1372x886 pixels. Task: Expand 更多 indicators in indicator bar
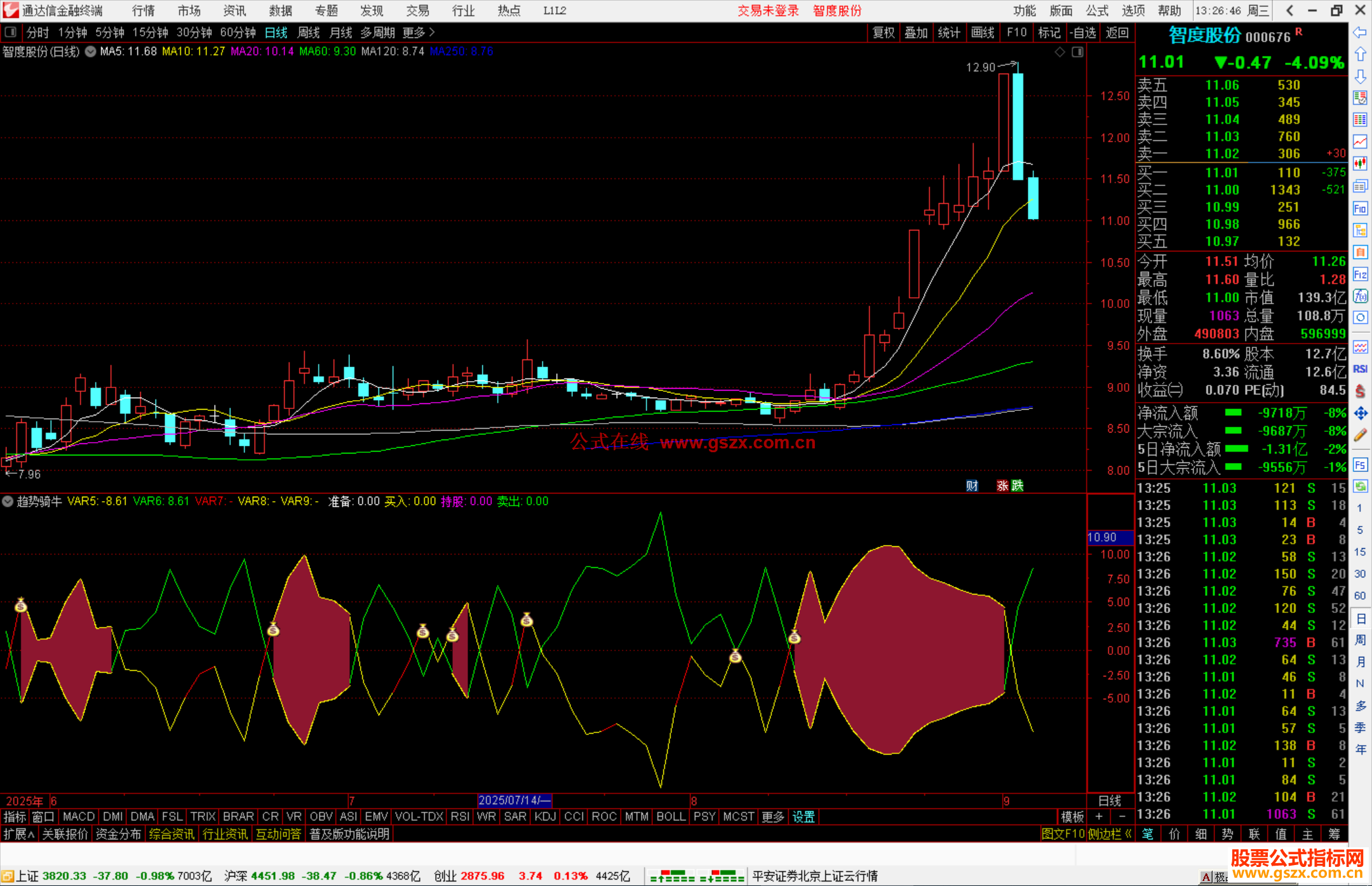(x=773, y=817)
